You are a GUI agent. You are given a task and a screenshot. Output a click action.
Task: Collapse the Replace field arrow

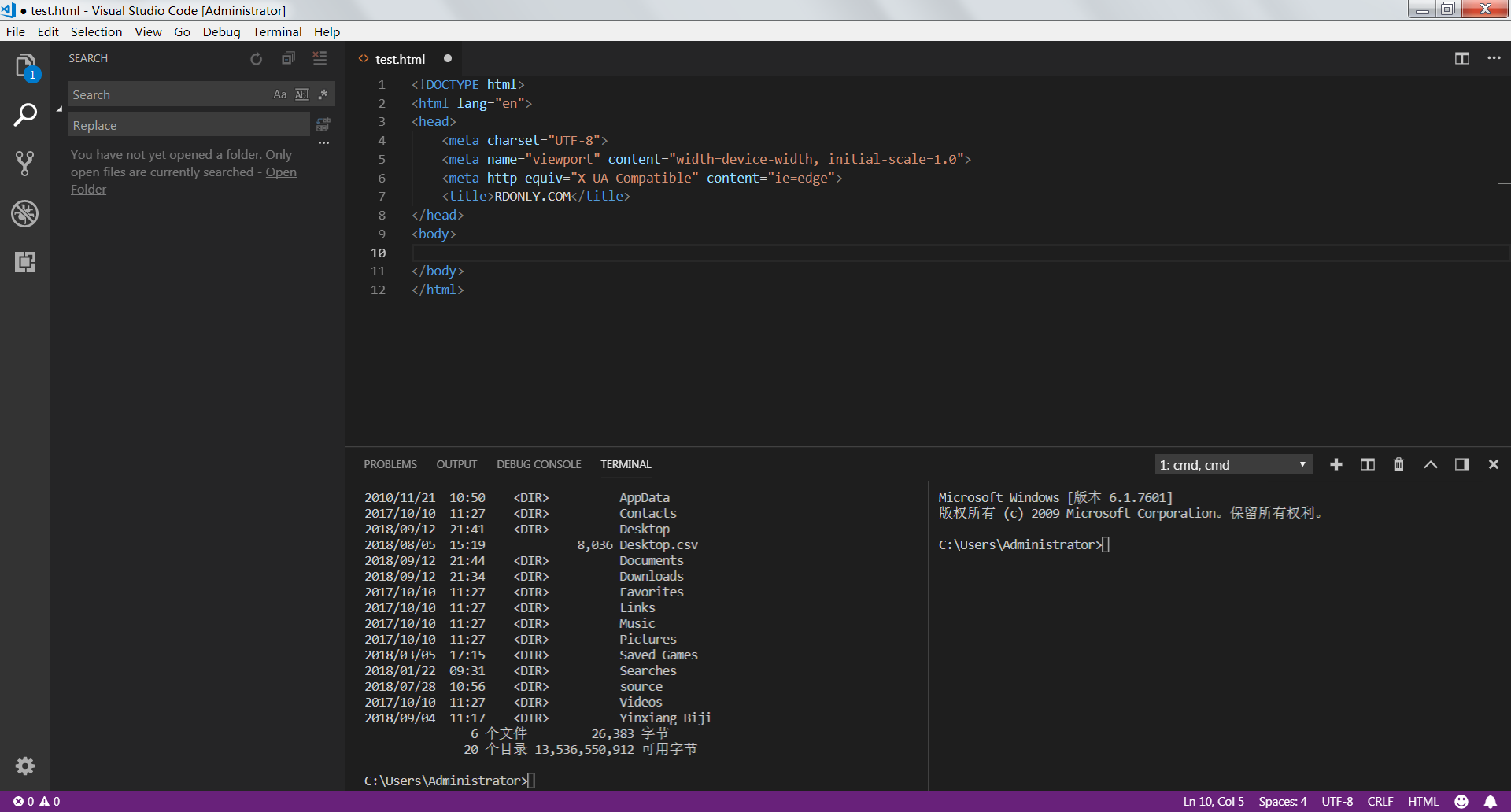[59, 109]
